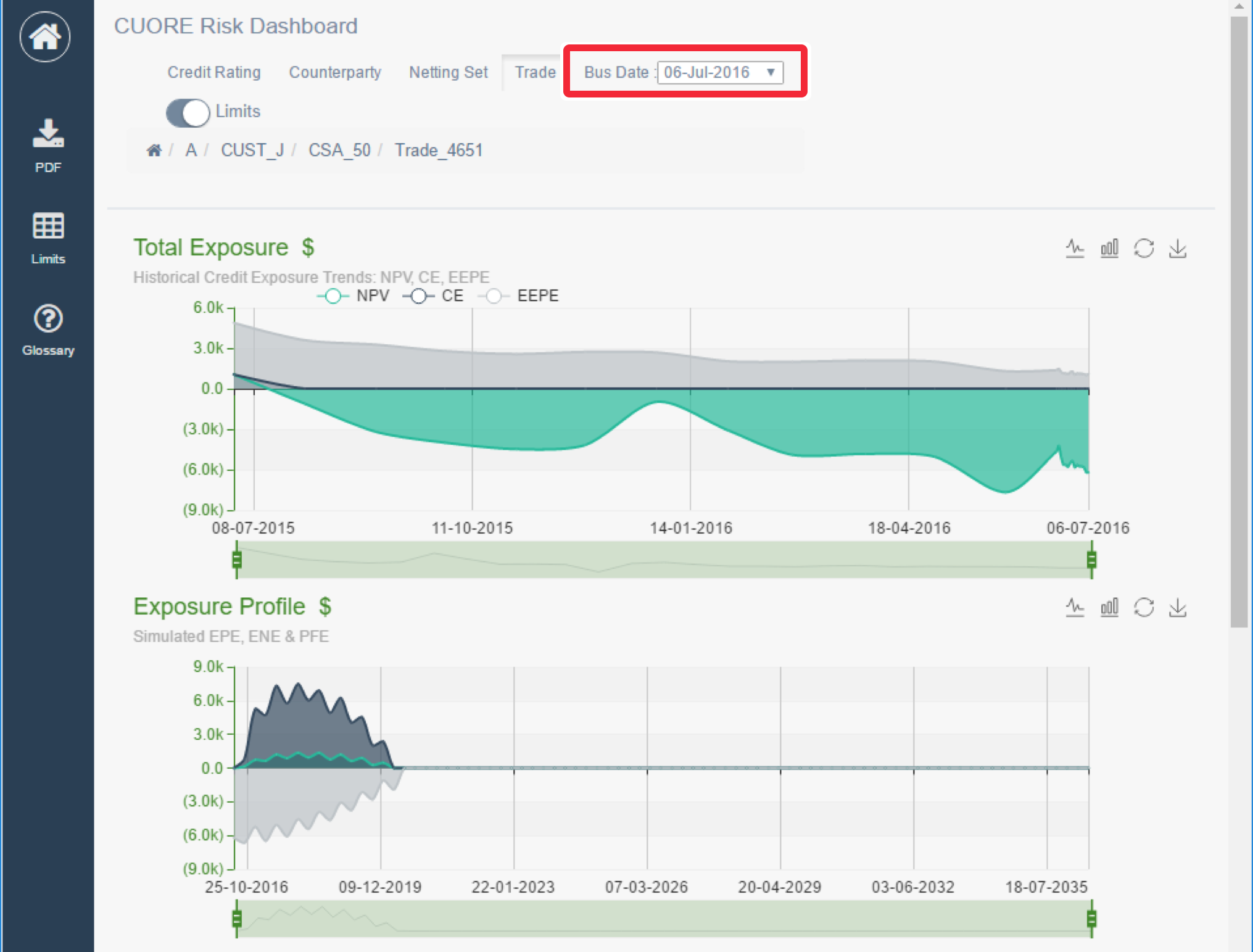Toggle NPV series in legend

tap(353, 296)
